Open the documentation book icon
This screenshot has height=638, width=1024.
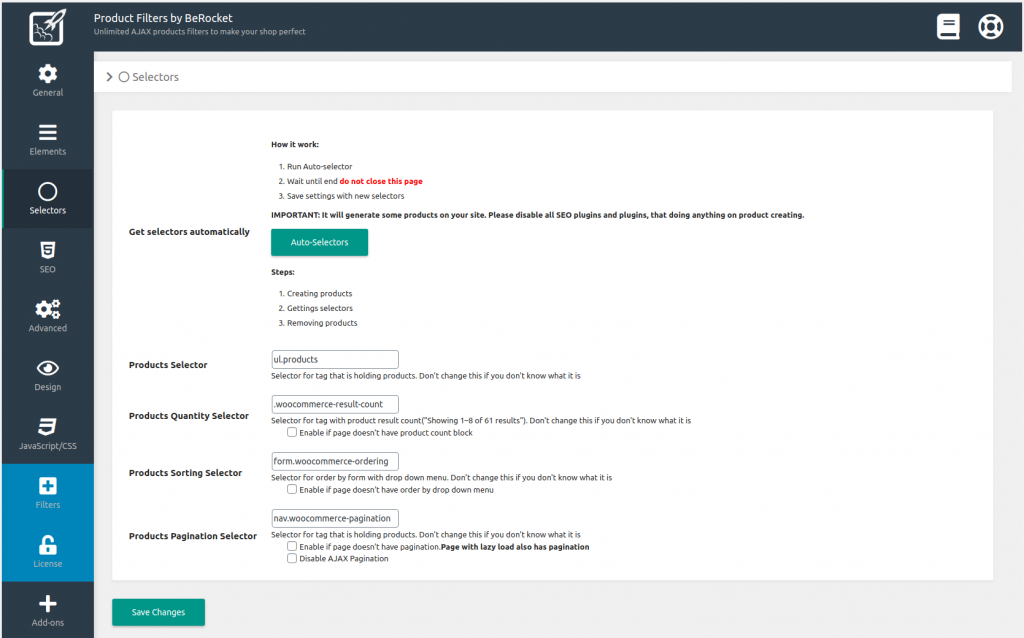pyautogui.click(x=948, y=27)
